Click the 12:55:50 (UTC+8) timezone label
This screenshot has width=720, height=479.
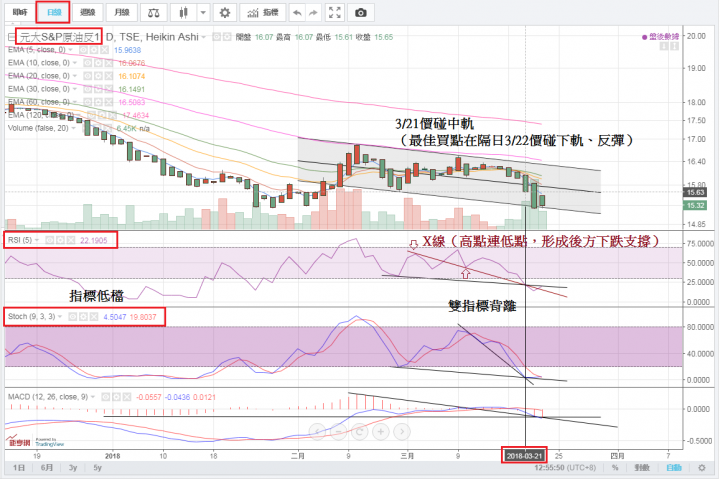(565, 468)
